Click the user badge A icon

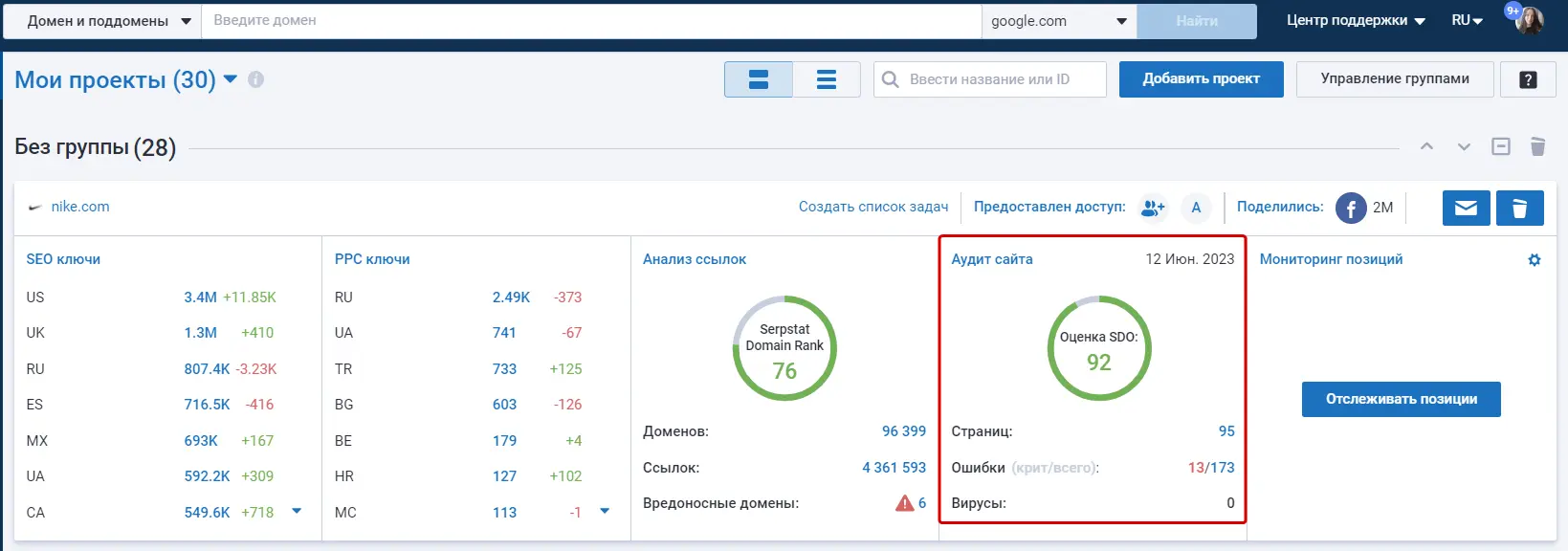click(x=1196, y=207)
